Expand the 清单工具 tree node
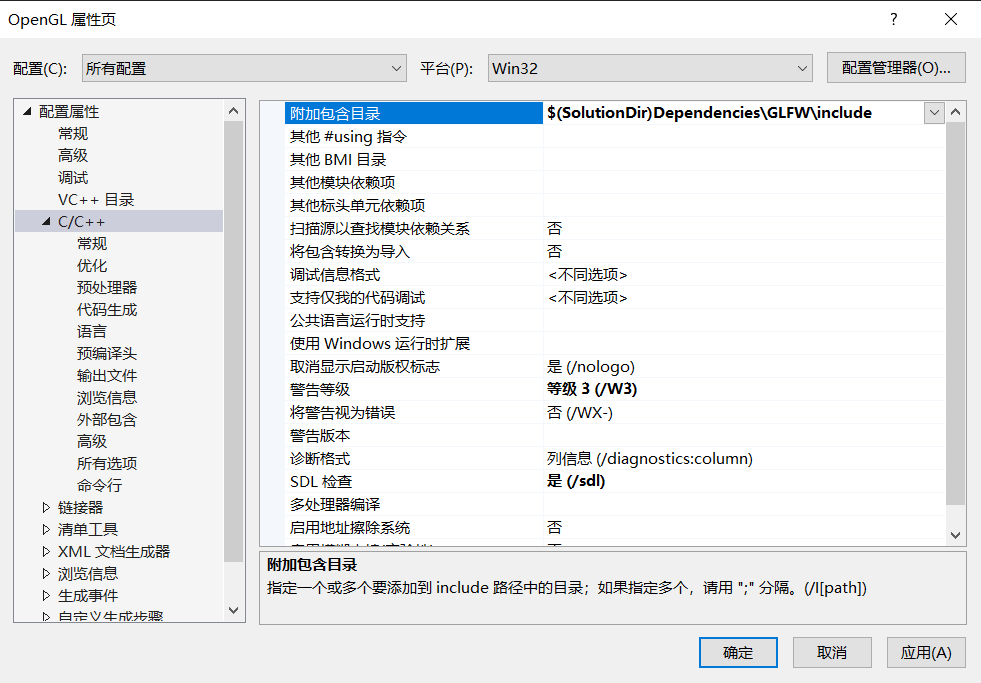Viewport: 981px width, 683px height. click(46, 530)
